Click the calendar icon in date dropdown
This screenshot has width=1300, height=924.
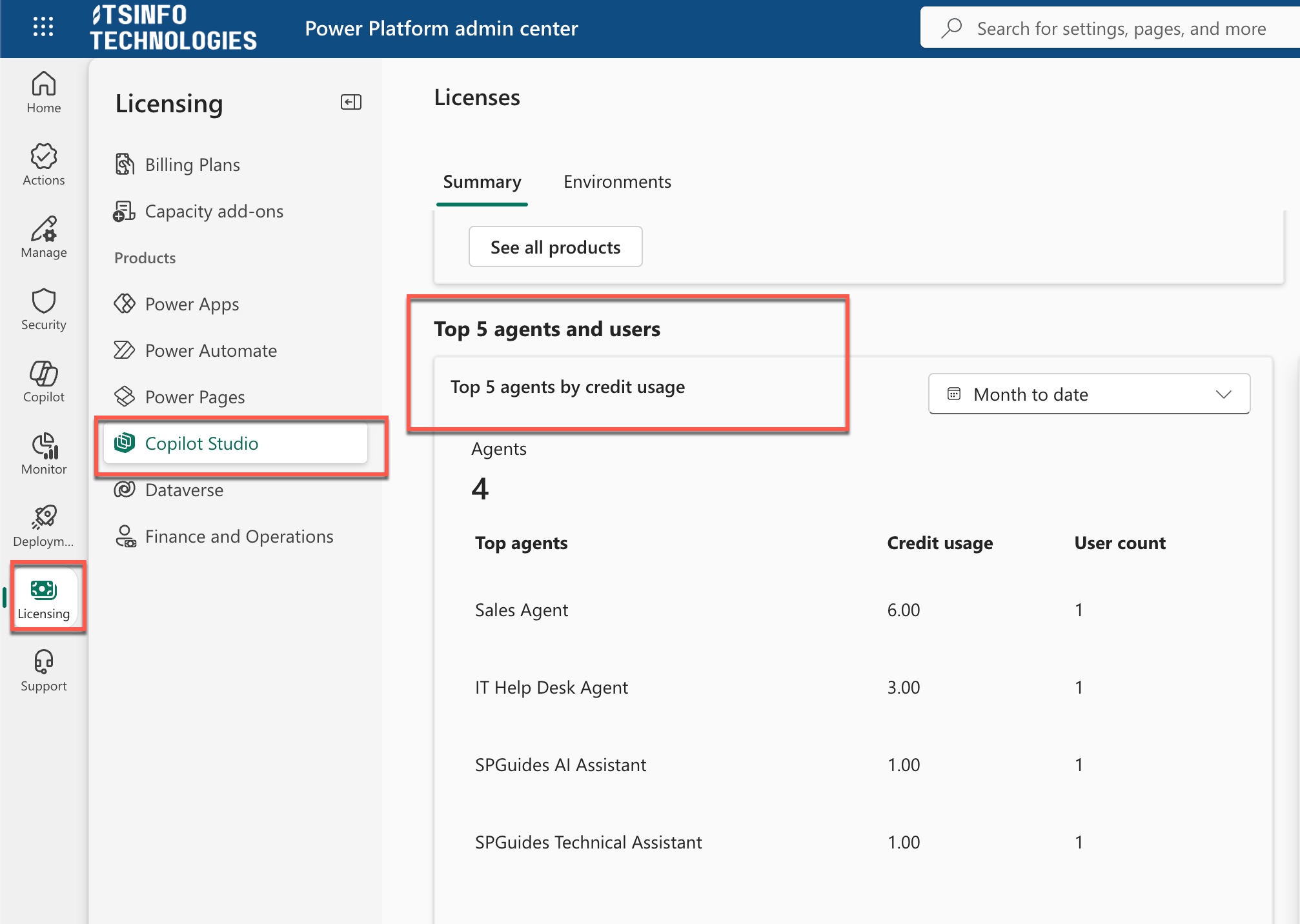pyautogui.click(x=954, y=394)
